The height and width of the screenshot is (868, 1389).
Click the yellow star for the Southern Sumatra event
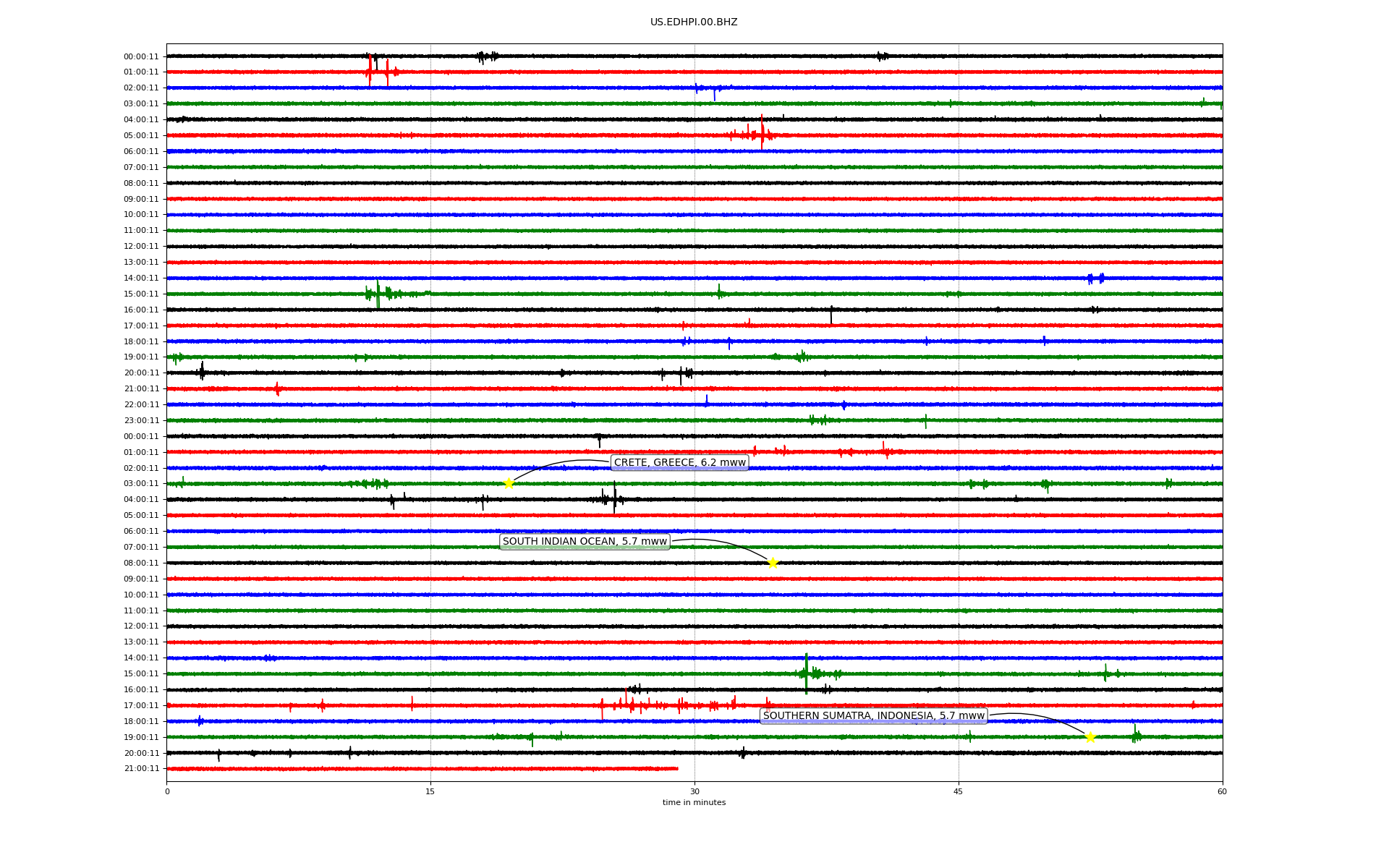[1090, 737]
